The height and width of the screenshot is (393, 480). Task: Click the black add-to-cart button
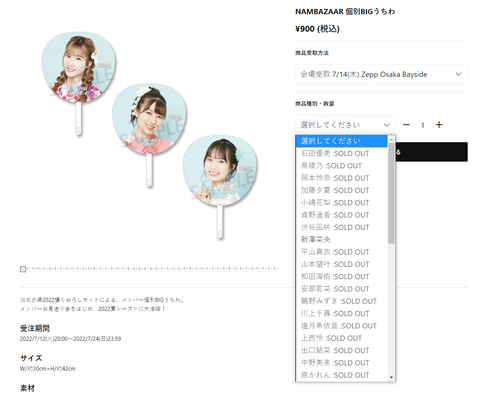click(x=432, y=152)
